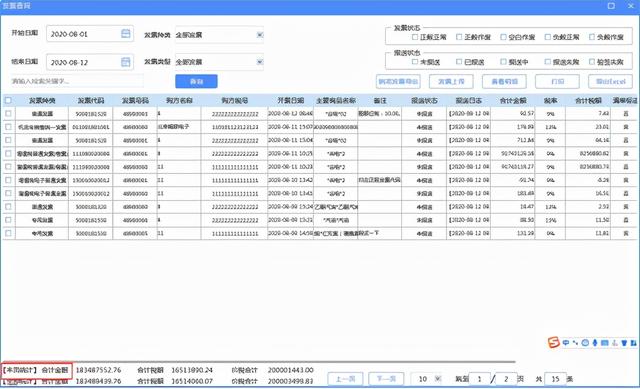Screen dimensions: 640x389
Task: Click the 合计税额 column header
Action: point(588,100)
